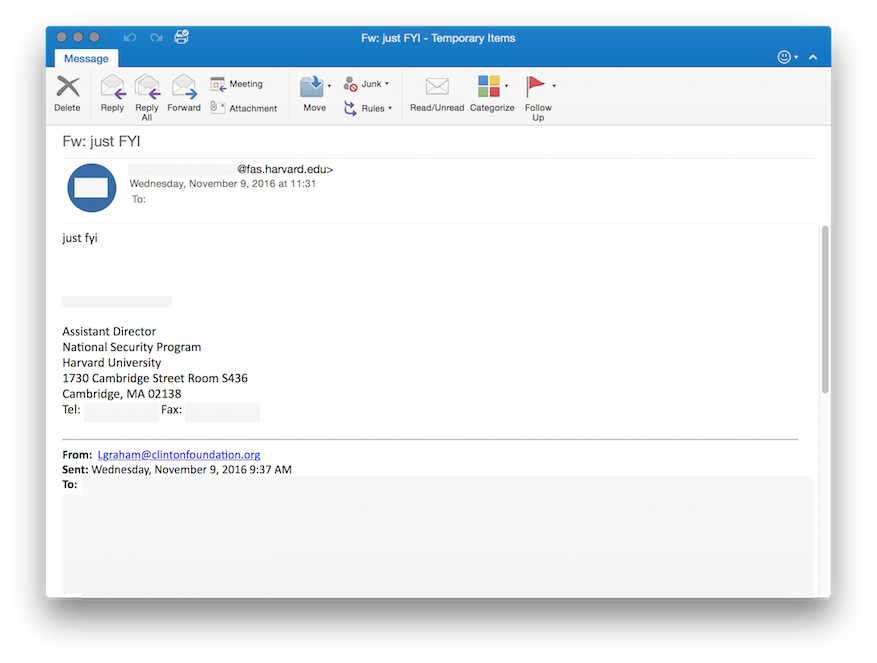The image size is (877, 663).
Task: Expand the Junk dropdown arrow
Action: [x=387, y=84]
